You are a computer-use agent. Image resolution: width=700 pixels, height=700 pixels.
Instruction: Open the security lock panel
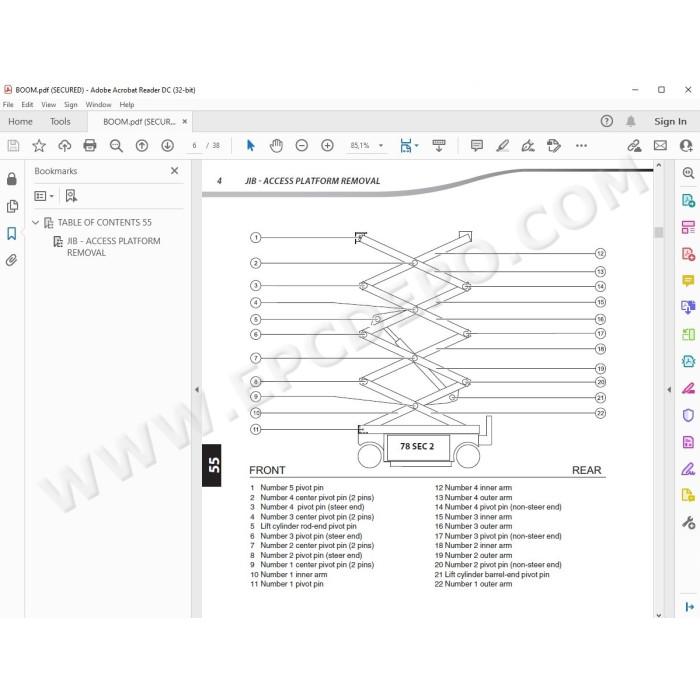point(12,179)
